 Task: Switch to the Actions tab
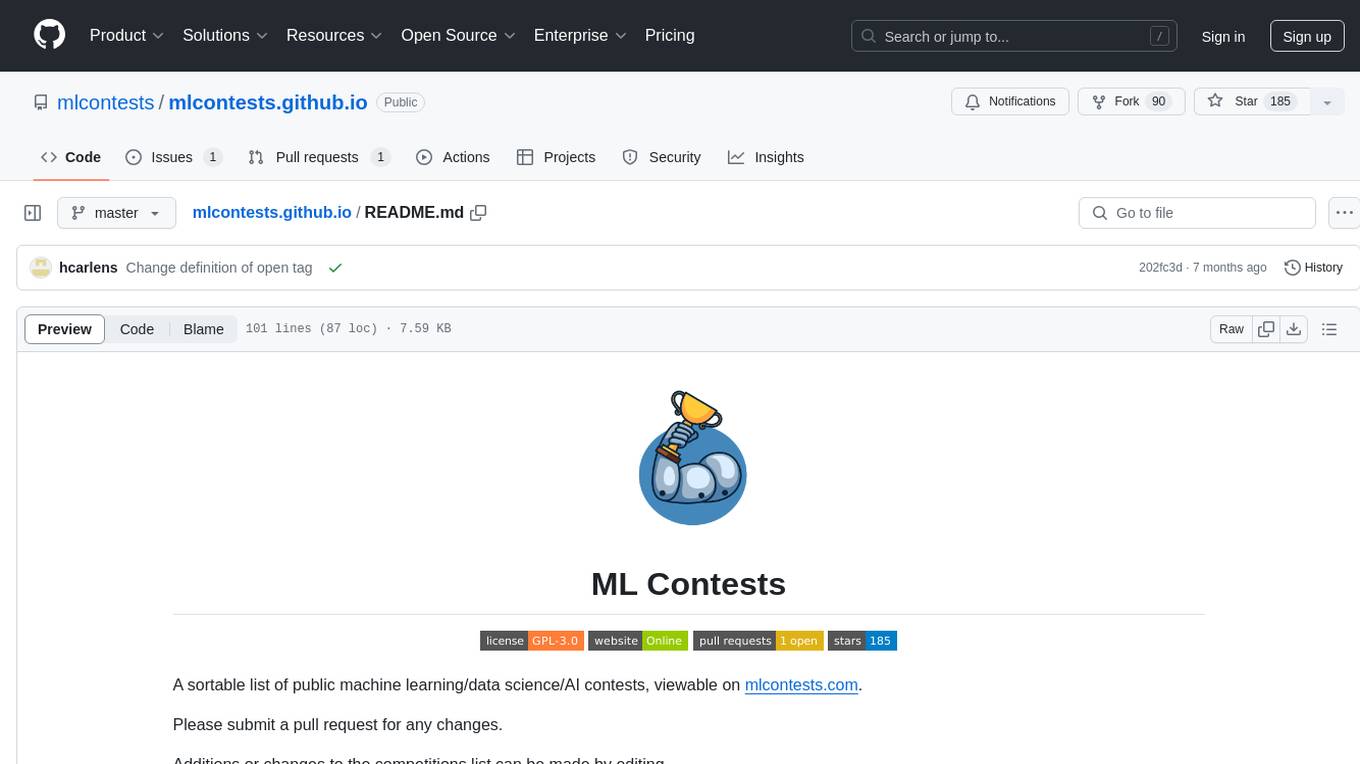452,157
